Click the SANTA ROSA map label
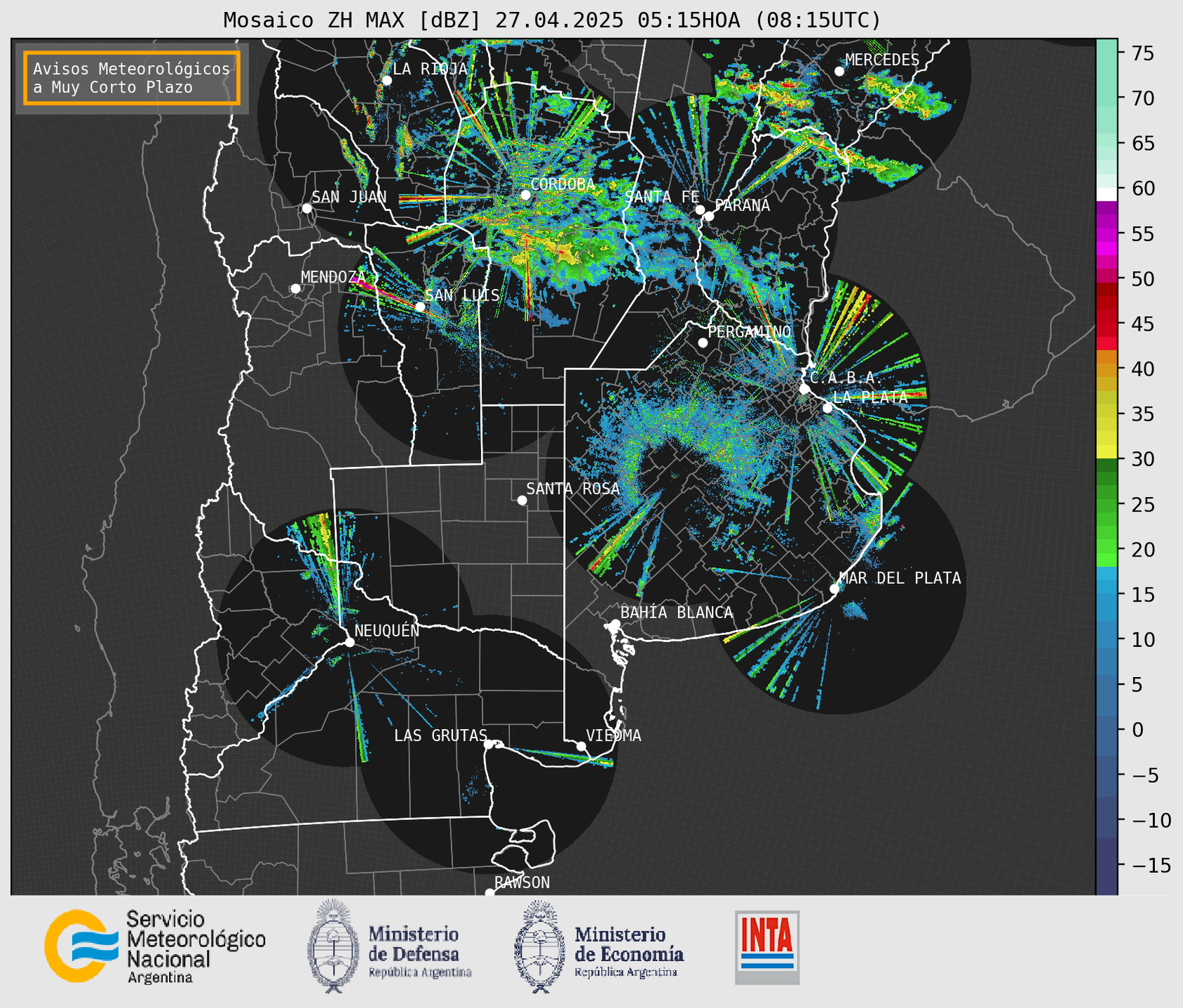 (x=573, y=489)
